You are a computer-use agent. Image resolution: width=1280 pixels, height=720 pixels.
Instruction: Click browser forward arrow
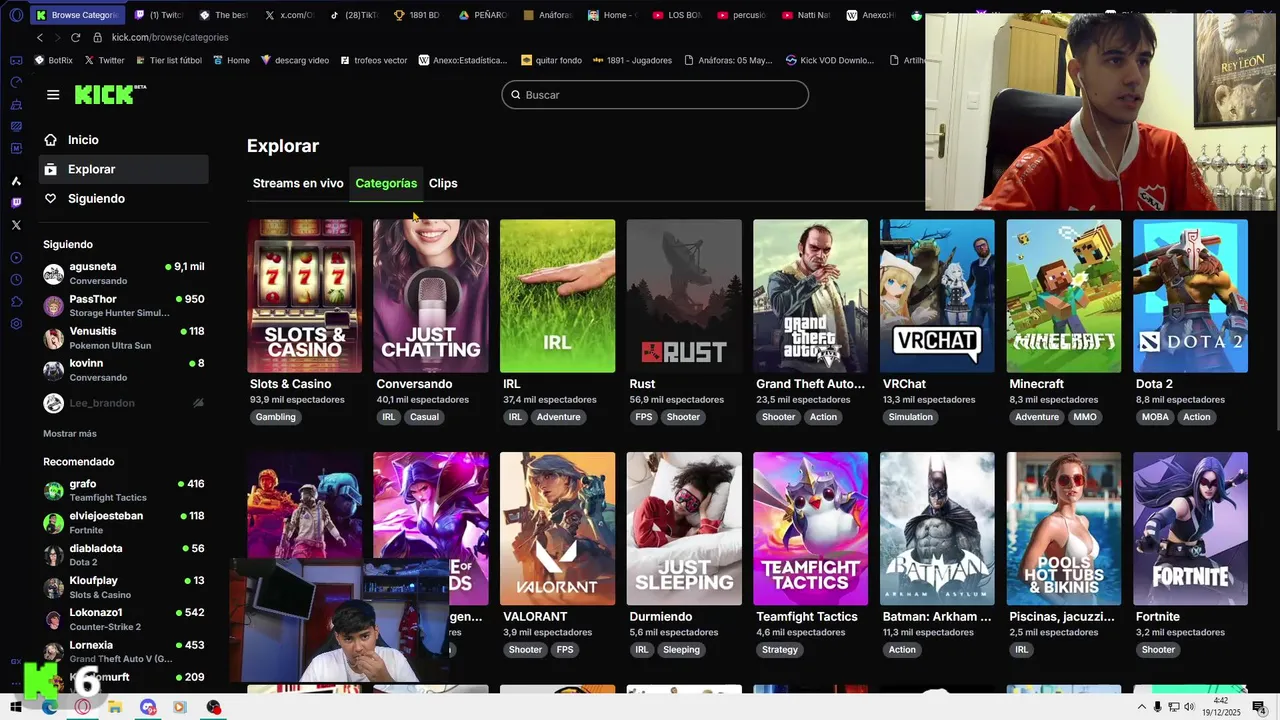coord(57,37)
